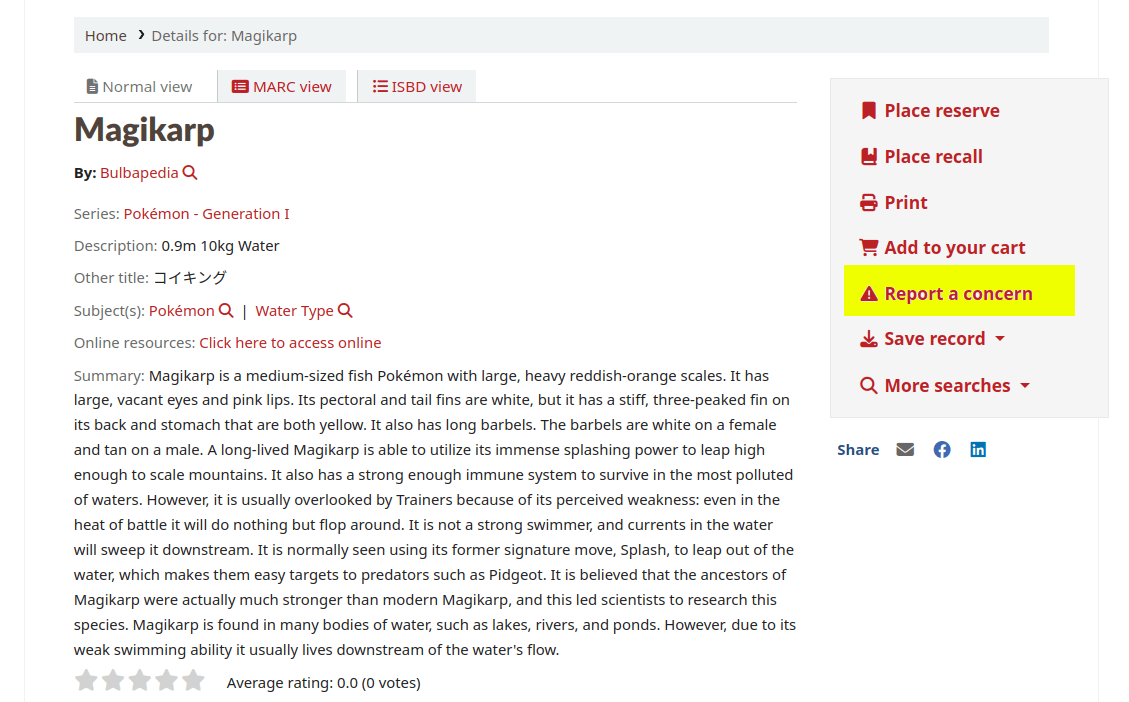Expand the Save record dropdown arrow
This screenshot has width=1129, height=702.
point(1000,338)
